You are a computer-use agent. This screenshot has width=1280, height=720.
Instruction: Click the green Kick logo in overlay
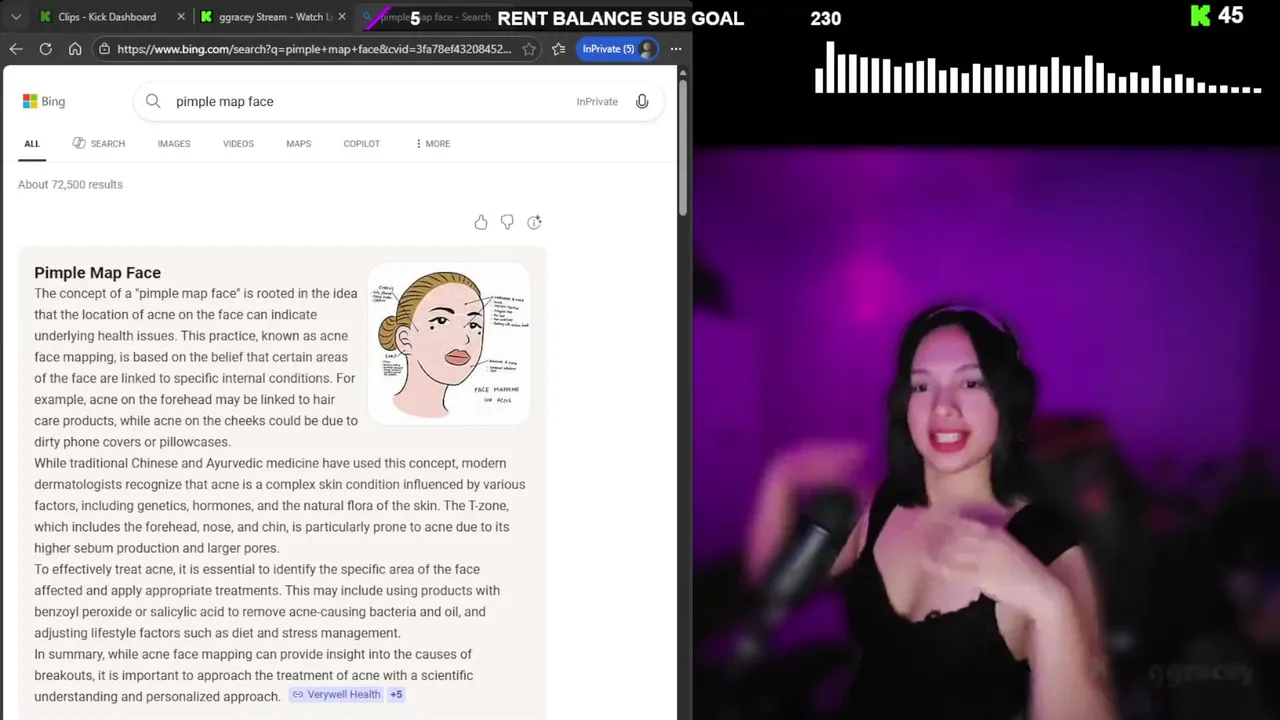pos(1201,15)
